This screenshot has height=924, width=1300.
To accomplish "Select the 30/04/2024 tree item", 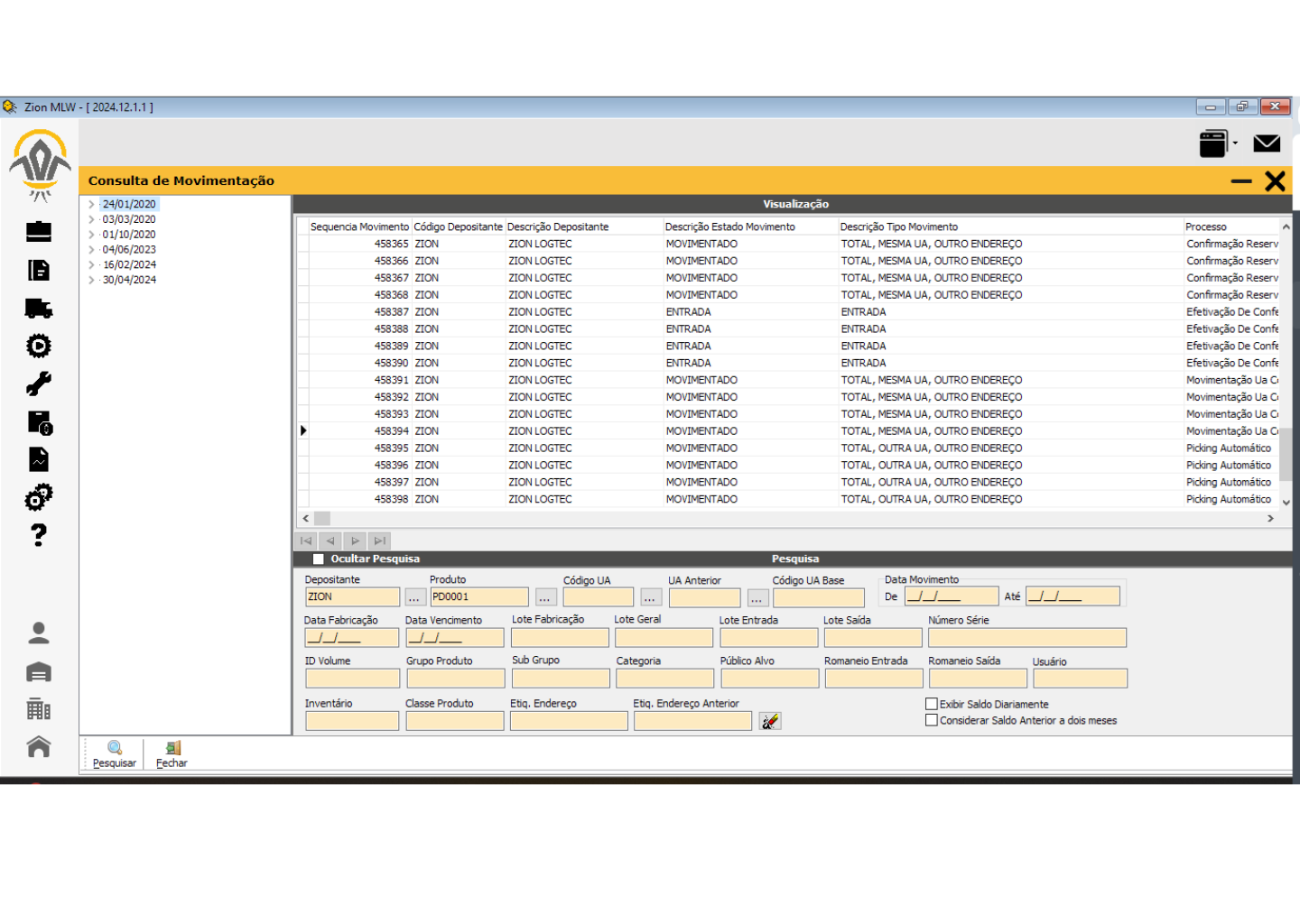I will point(129,280).
